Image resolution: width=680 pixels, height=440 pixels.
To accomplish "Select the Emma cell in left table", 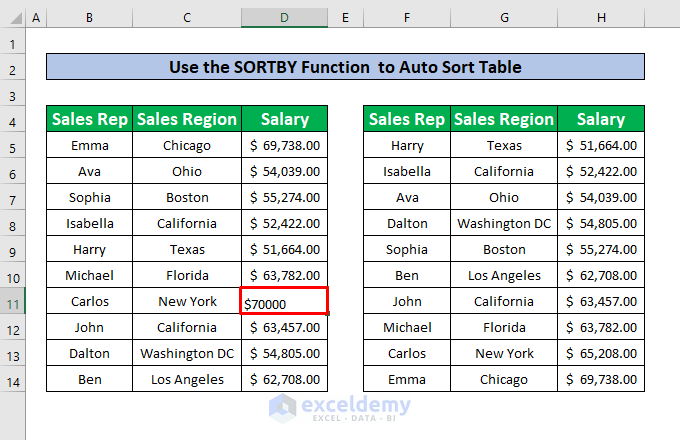I will pyautogui.click(x=90, y=146).
